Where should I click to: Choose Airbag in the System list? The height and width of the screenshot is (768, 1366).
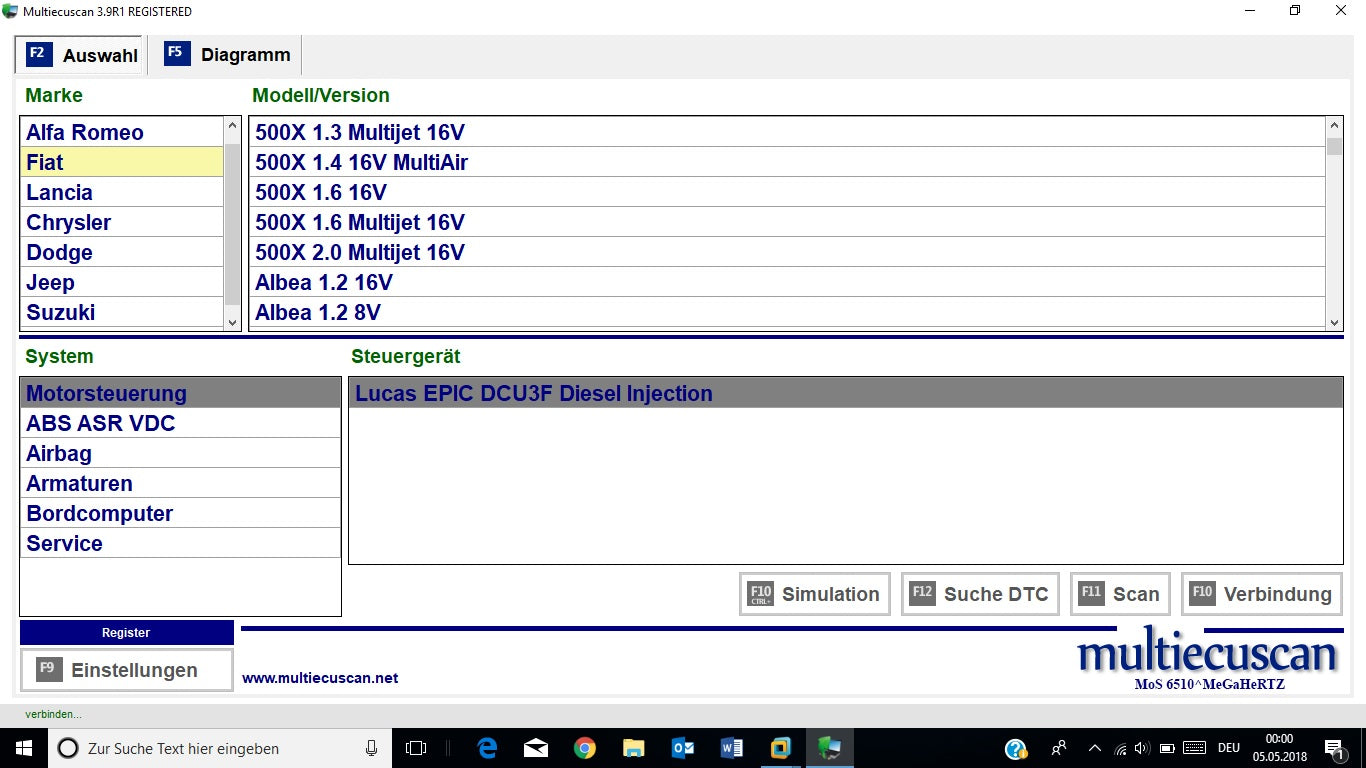59,453
